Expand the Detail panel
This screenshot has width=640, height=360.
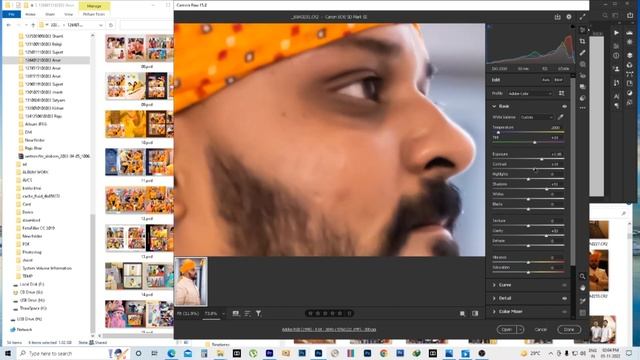494,298
